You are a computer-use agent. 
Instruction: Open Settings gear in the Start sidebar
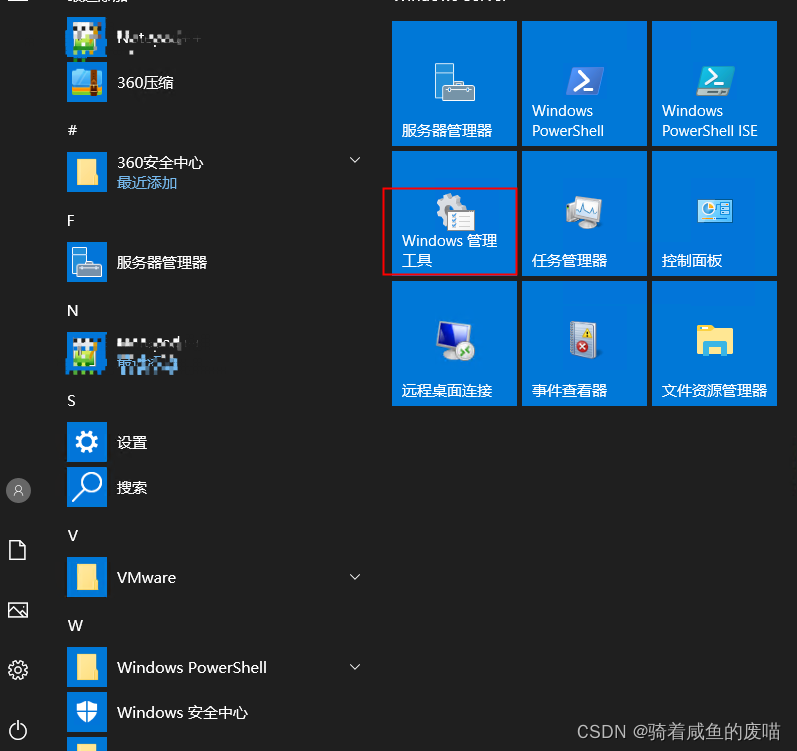18,670
